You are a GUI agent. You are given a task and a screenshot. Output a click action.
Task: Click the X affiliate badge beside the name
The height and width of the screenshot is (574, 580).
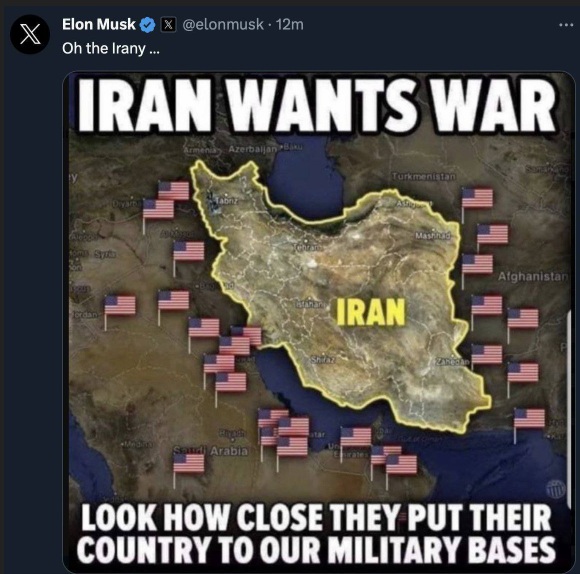point(168,25)
